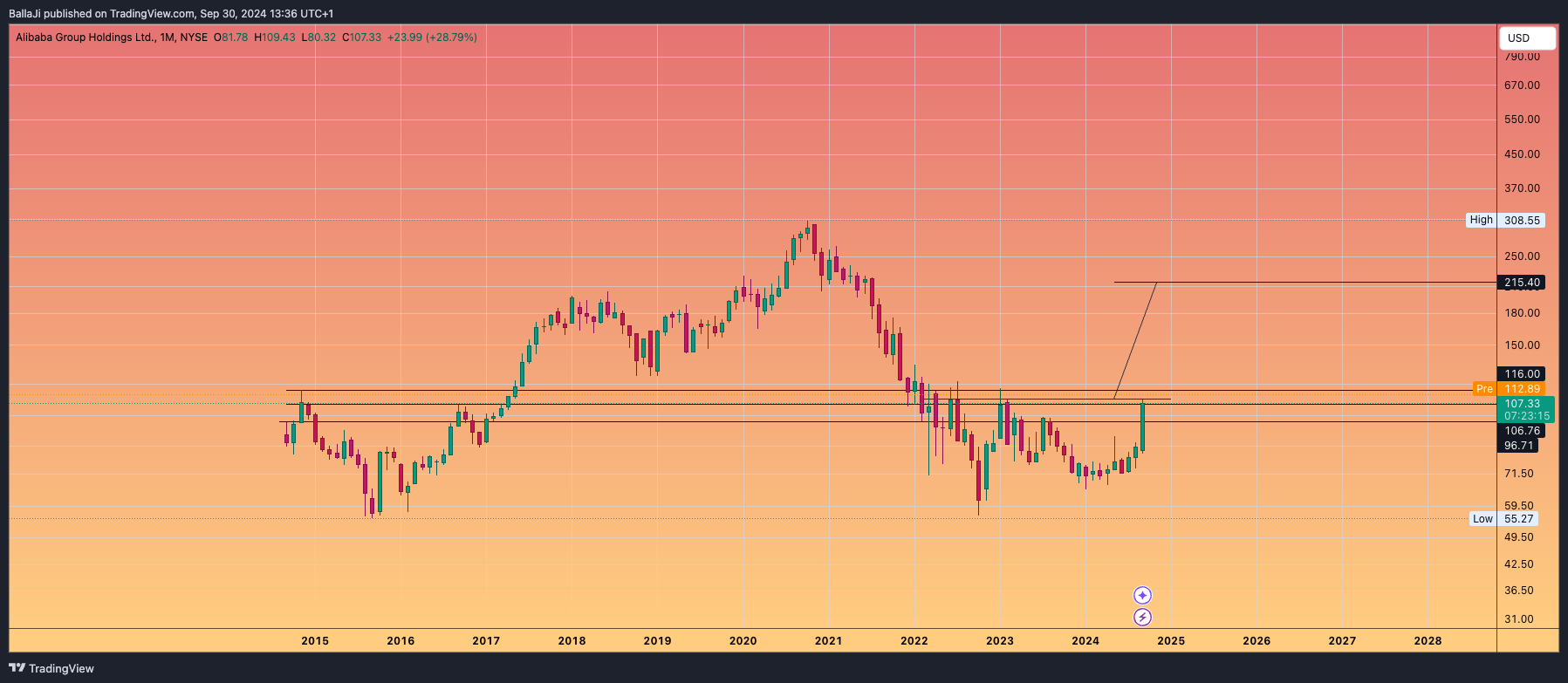Click the 49.50 price axis label
The height and width of the screenshot is (683, 1568).
[x=1519, y=537]
